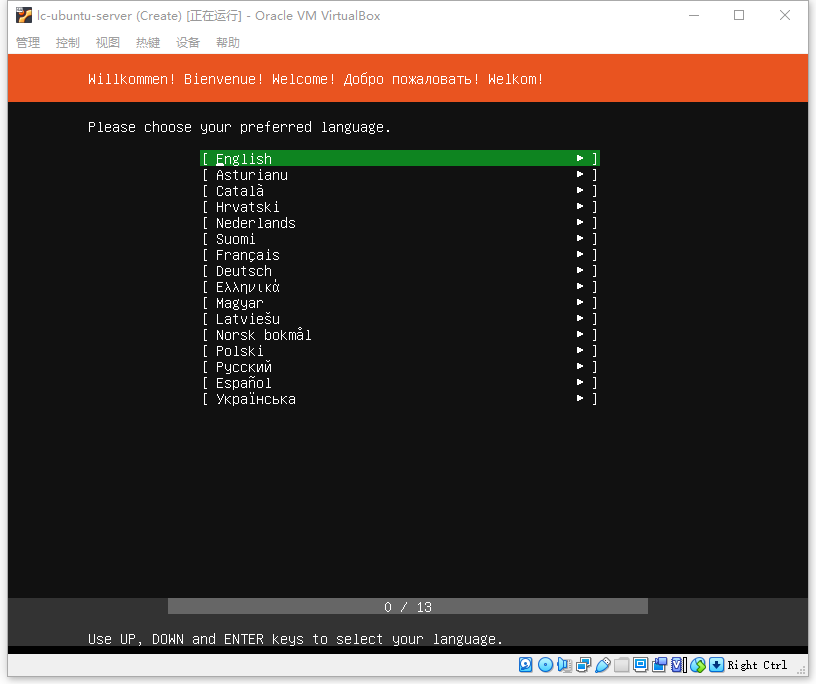Click the USB devices status icon

coord(603,665)
